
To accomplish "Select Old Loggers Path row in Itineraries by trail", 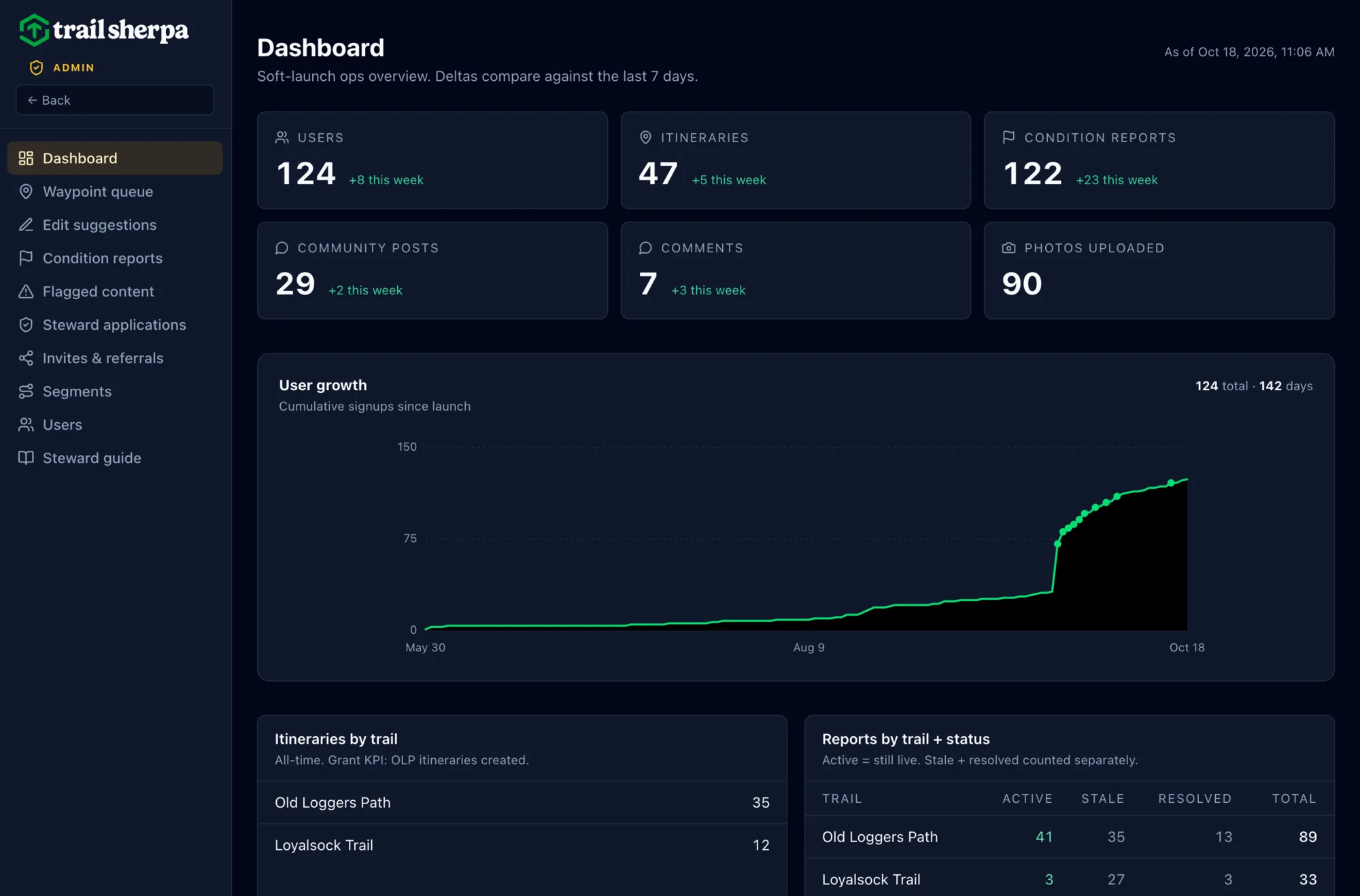I will pos(522,802).
